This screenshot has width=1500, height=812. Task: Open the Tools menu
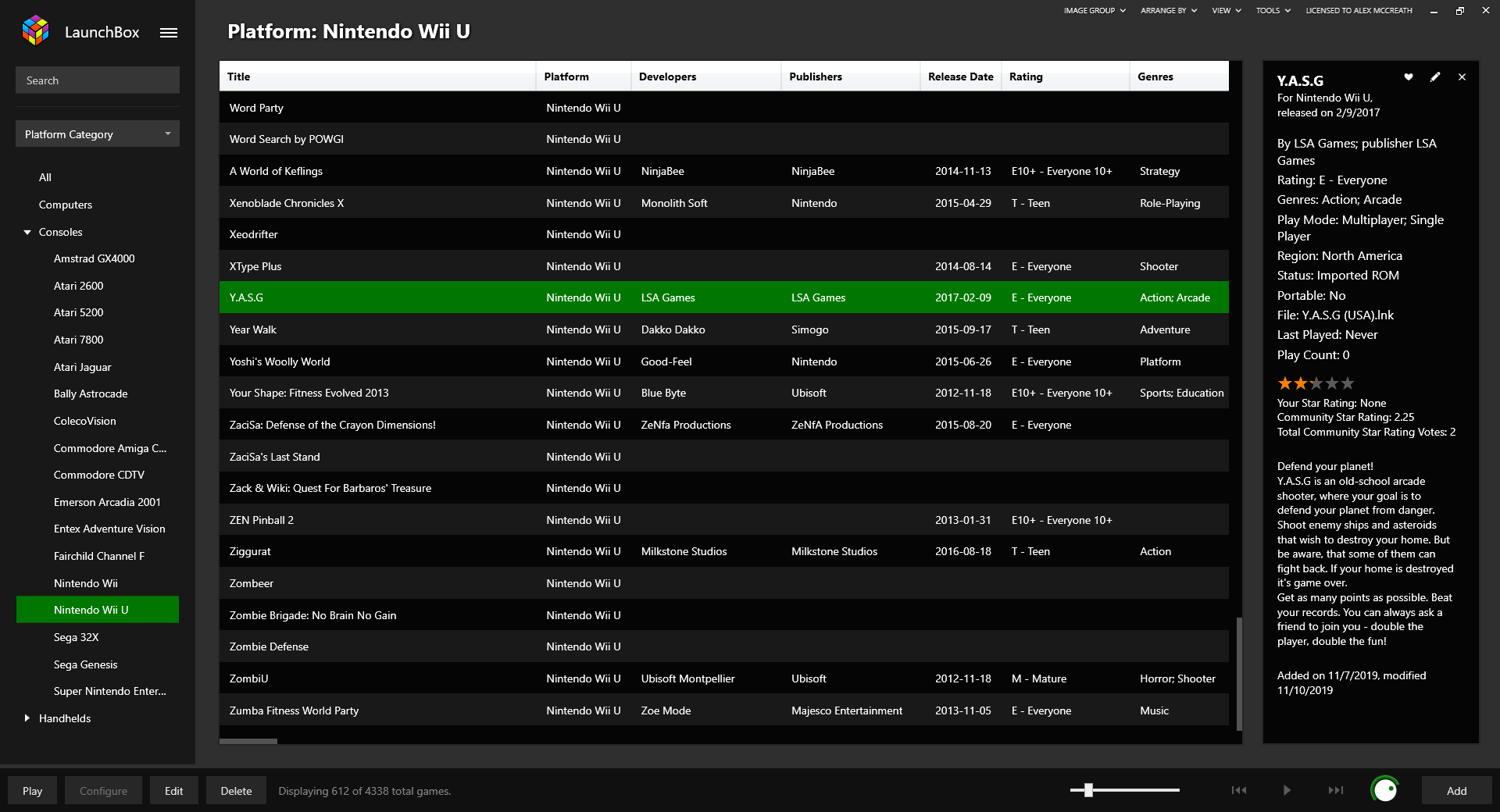[x=1273, y=11]
